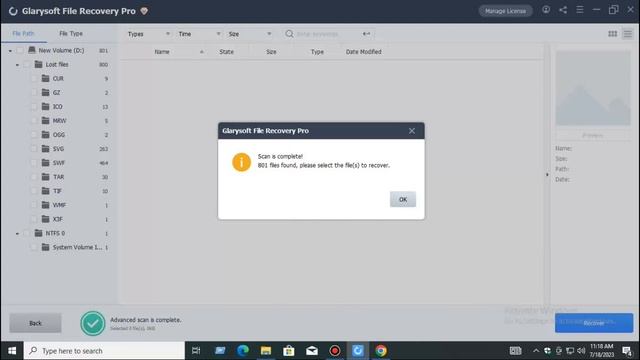Screen dimensions: 640x360
Task: Collapse the Lost files node
Action: pyautogui.click(x=17, y=65)
